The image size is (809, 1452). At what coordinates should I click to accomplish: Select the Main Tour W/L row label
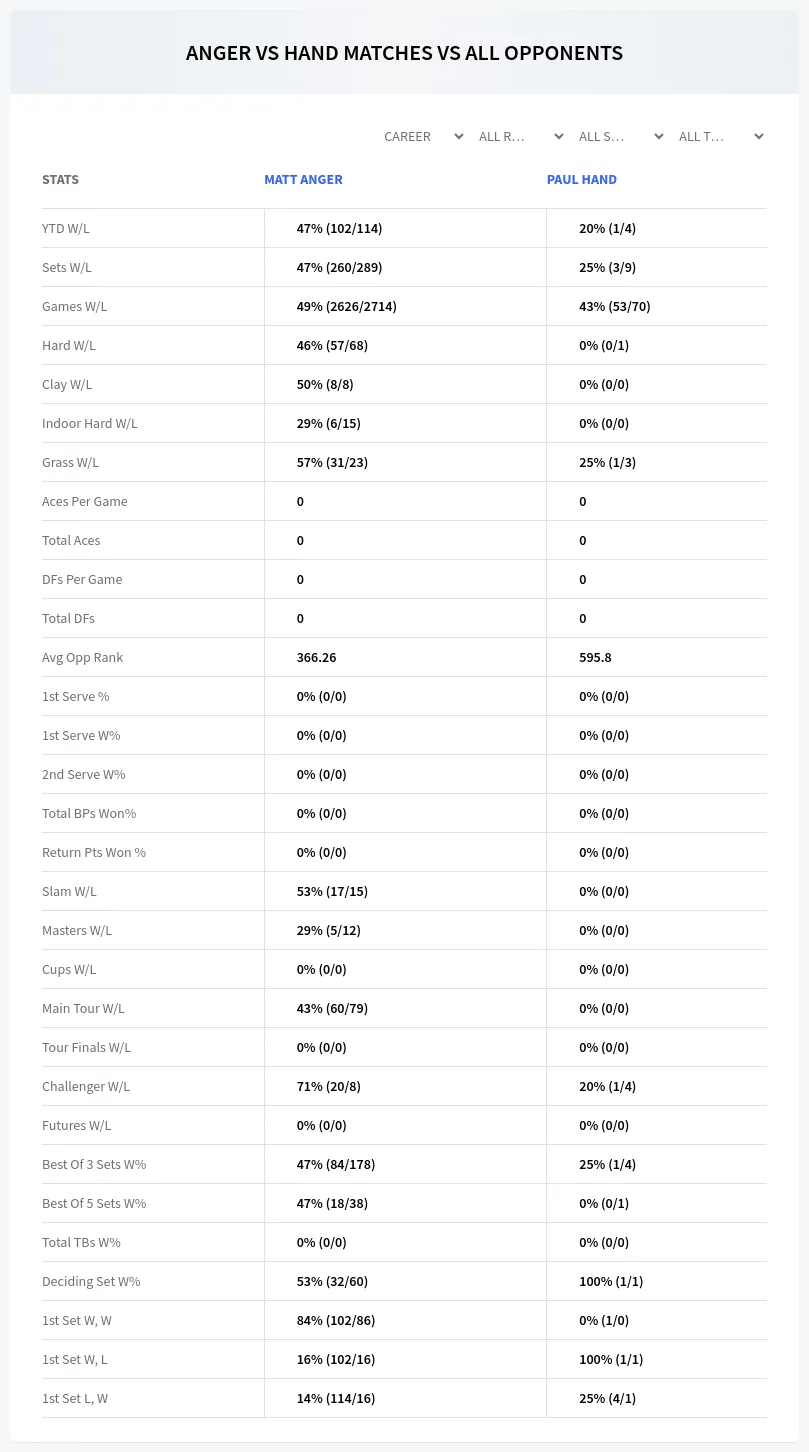point(83,1008)
